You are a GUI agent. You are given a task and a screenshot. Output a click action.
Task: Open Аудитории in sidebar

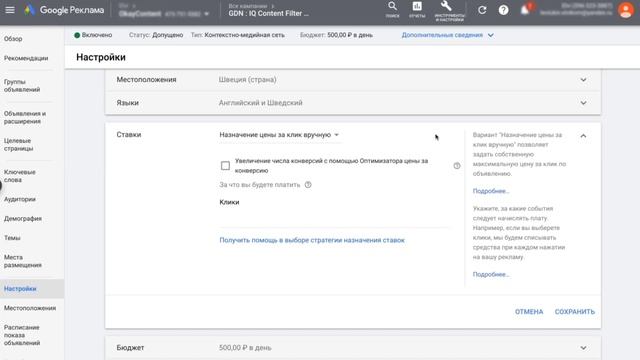[20, 199]
